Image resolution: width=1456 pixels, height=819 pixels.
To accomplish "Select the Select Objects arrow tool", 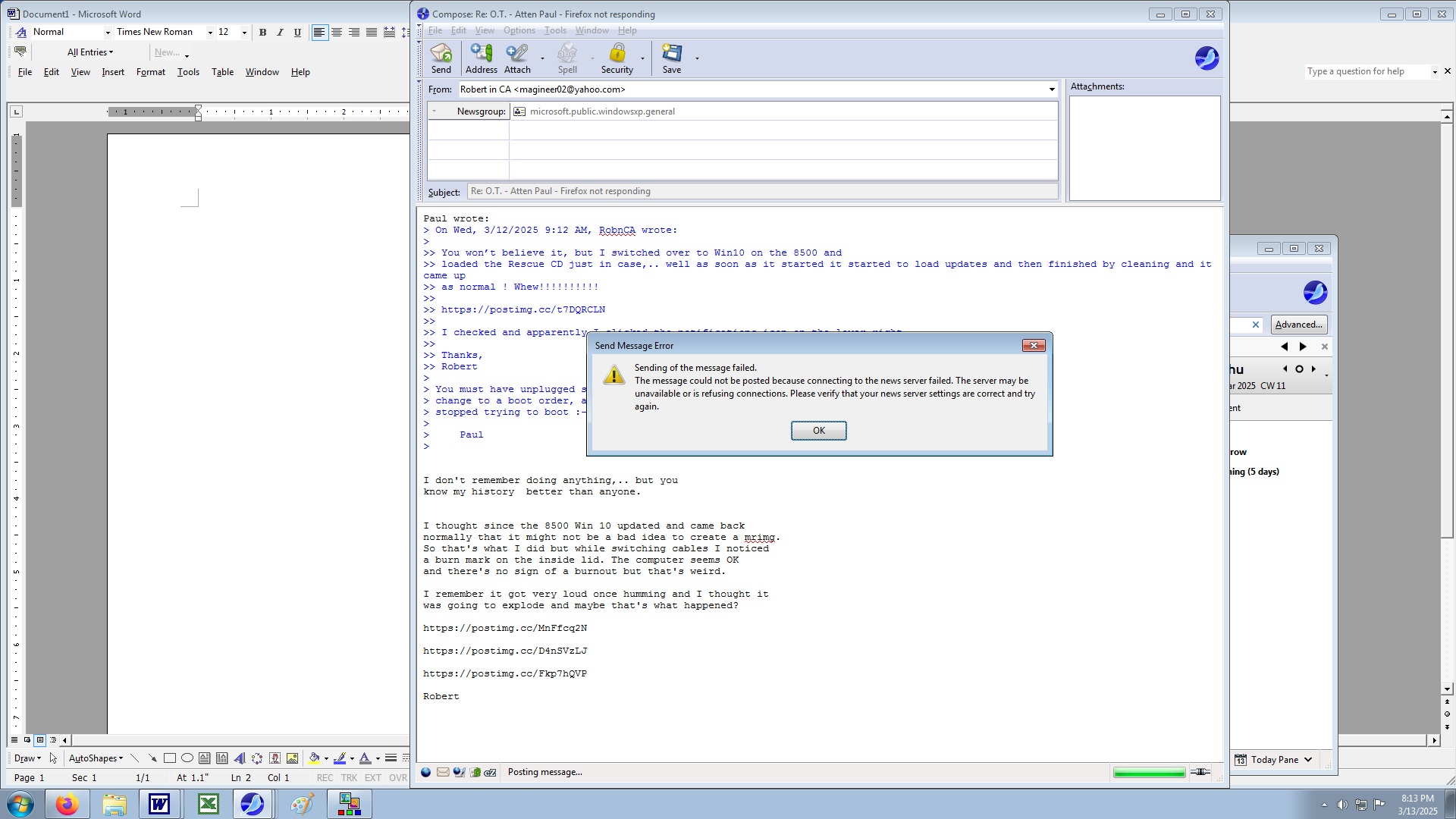I will (53, 758).
